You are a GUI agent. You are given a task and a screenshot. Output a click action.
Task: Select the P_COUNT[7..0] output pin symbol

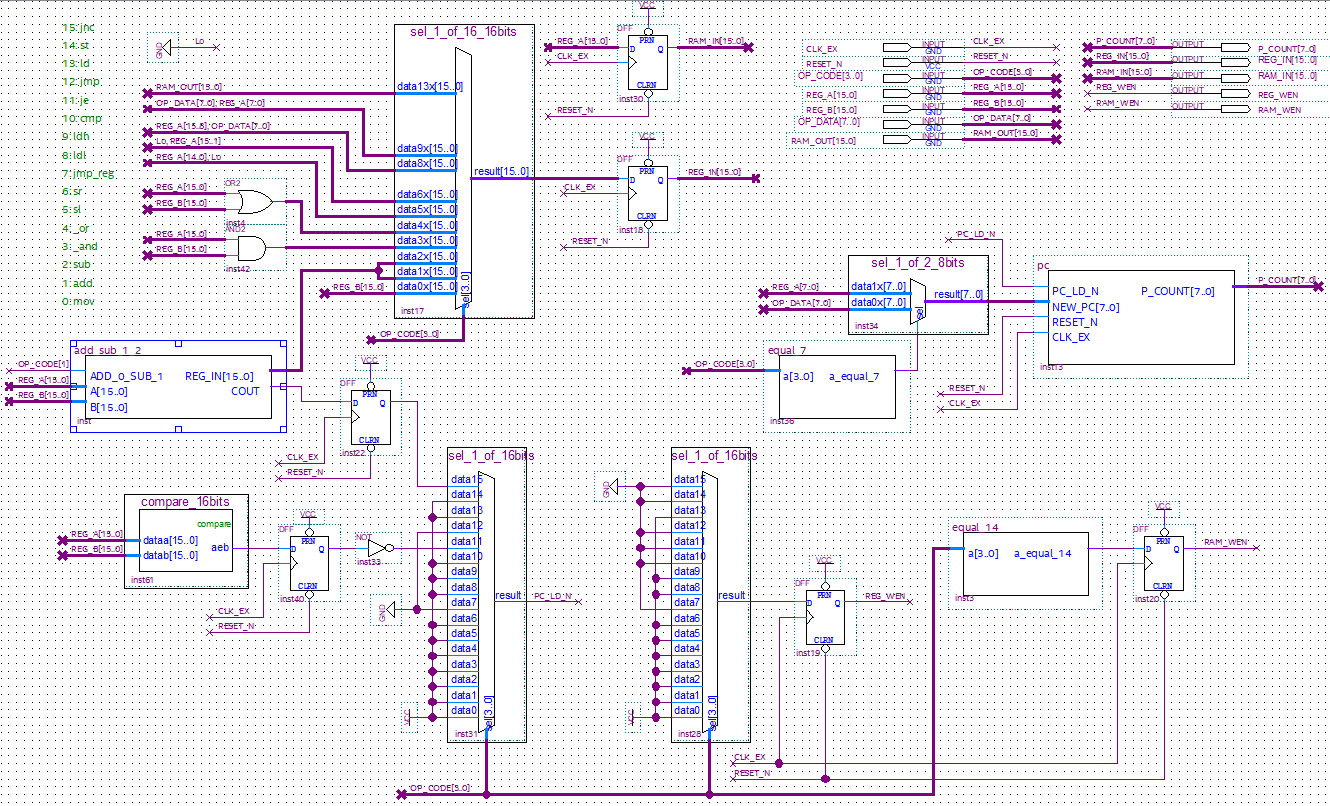pyautogui.click(x=1221, y=47)
